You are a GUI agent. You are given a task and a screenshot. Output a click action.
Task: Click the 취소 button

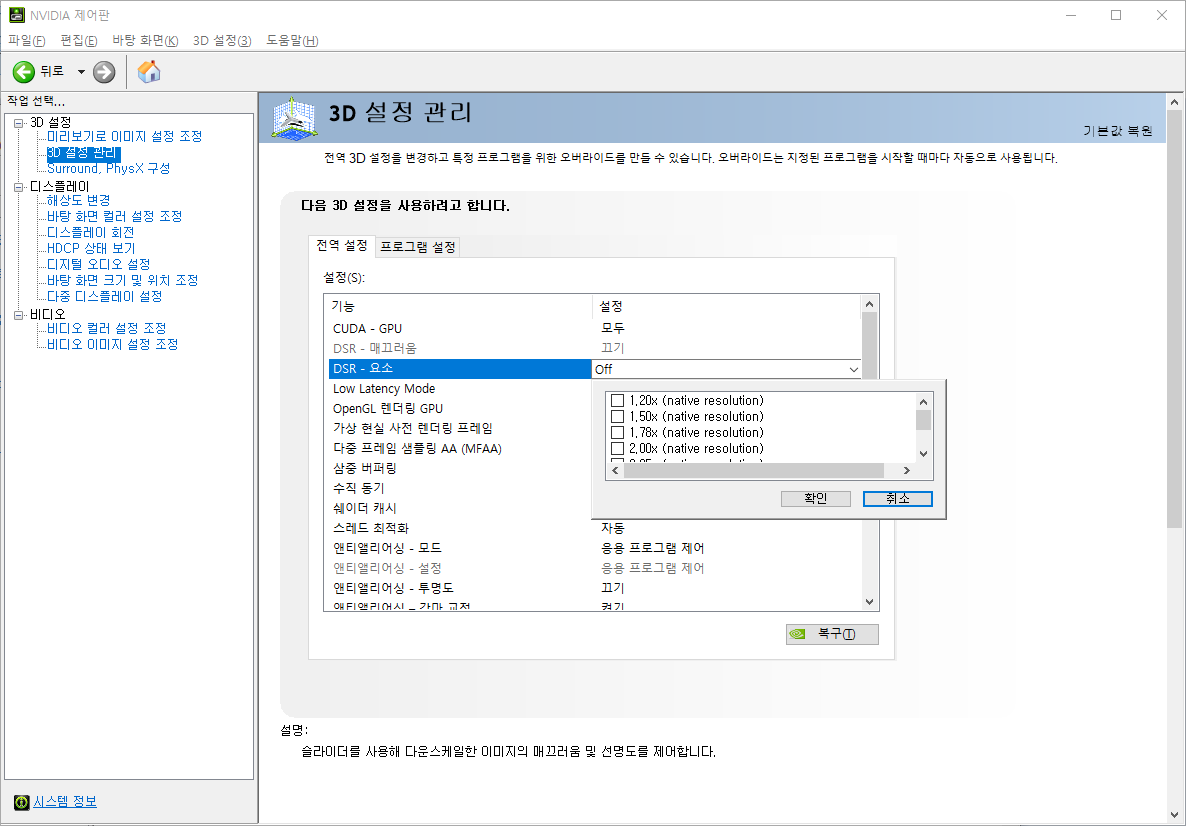coord(898,498)
